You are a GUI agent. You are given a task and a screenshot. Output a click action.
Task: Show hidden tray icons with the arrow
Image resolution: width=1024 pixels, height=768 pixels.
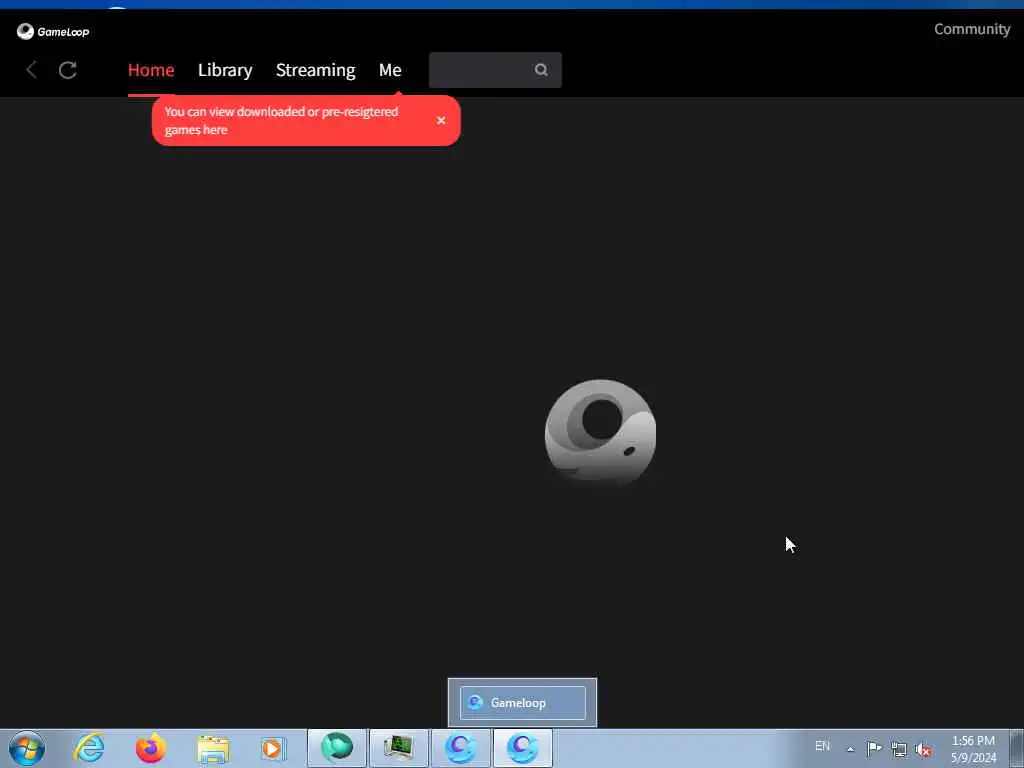pyautogui.click(x=850, y=749)
